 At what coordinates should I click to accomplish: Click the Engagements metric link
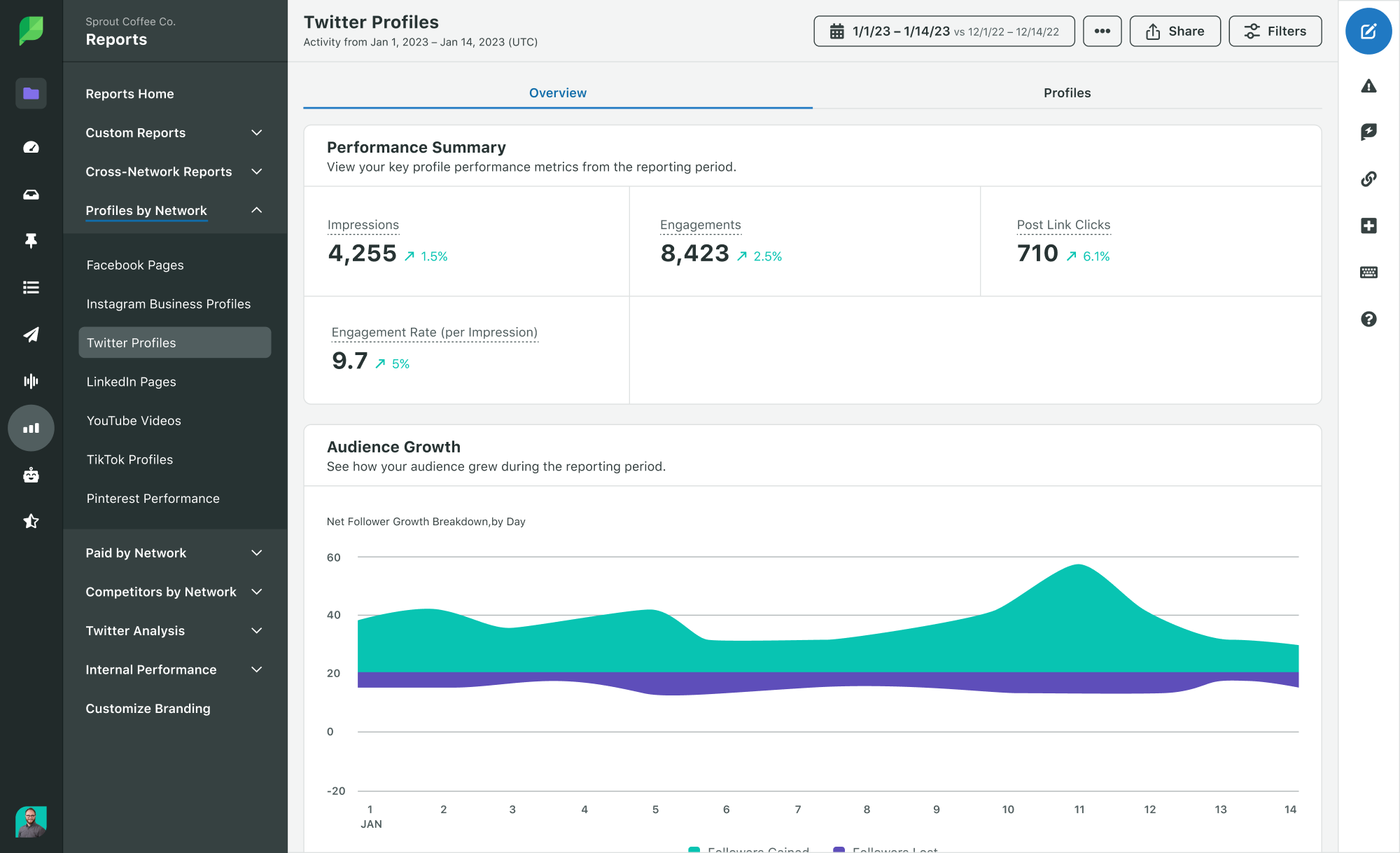(x=700, y=224)
